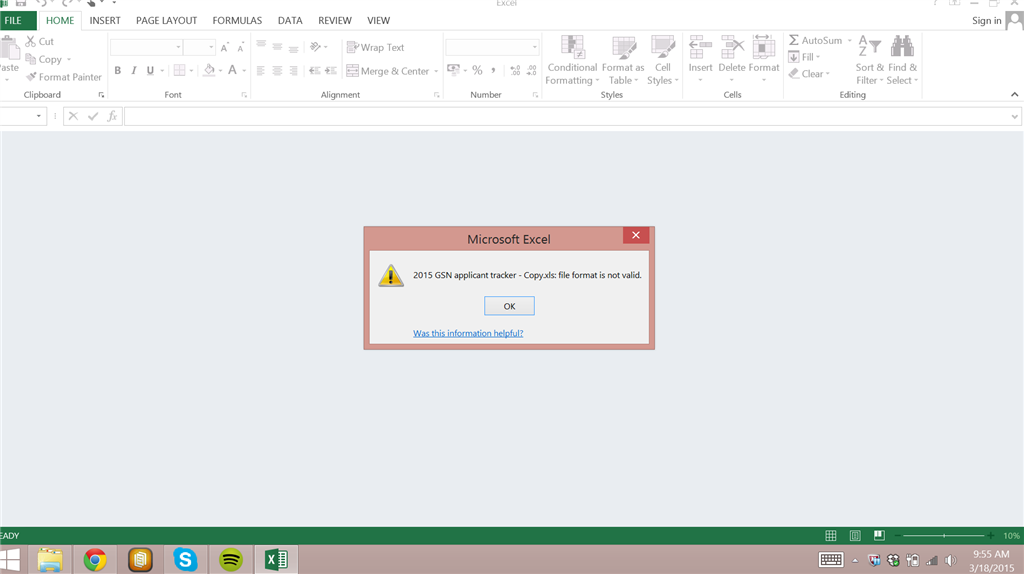Click Merge & Center
This screenshot has width=1024, height=574.
[388, 71]
